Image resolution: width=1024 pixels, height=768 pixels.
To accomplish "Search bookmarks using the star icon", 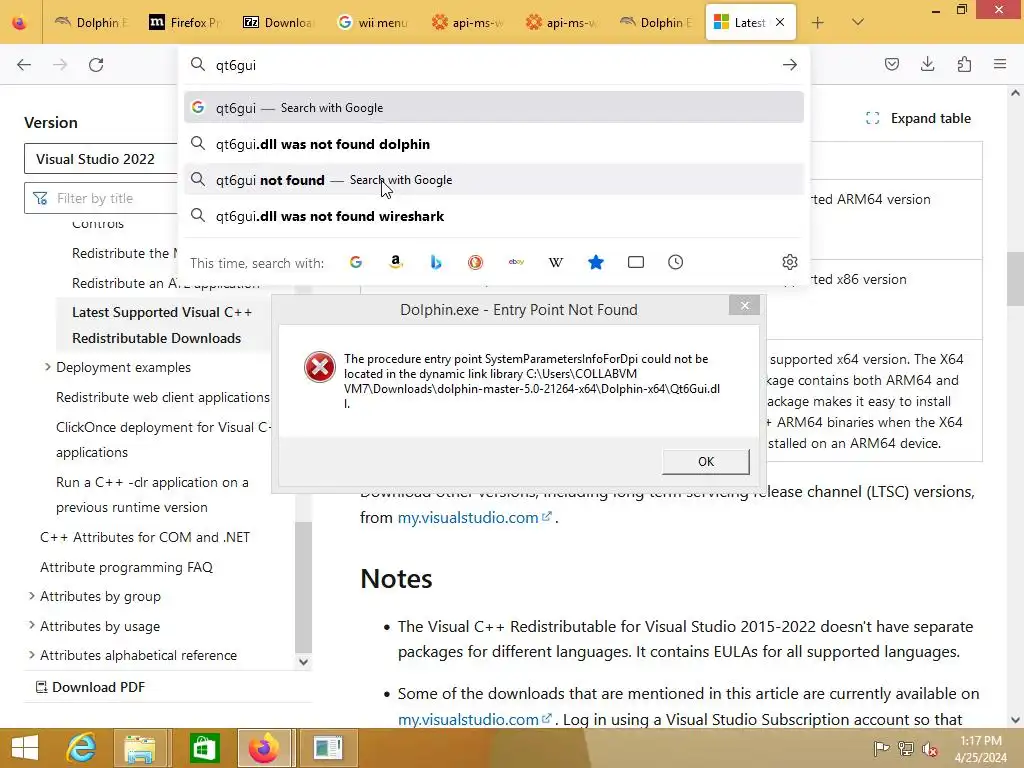I will [596, 263].
